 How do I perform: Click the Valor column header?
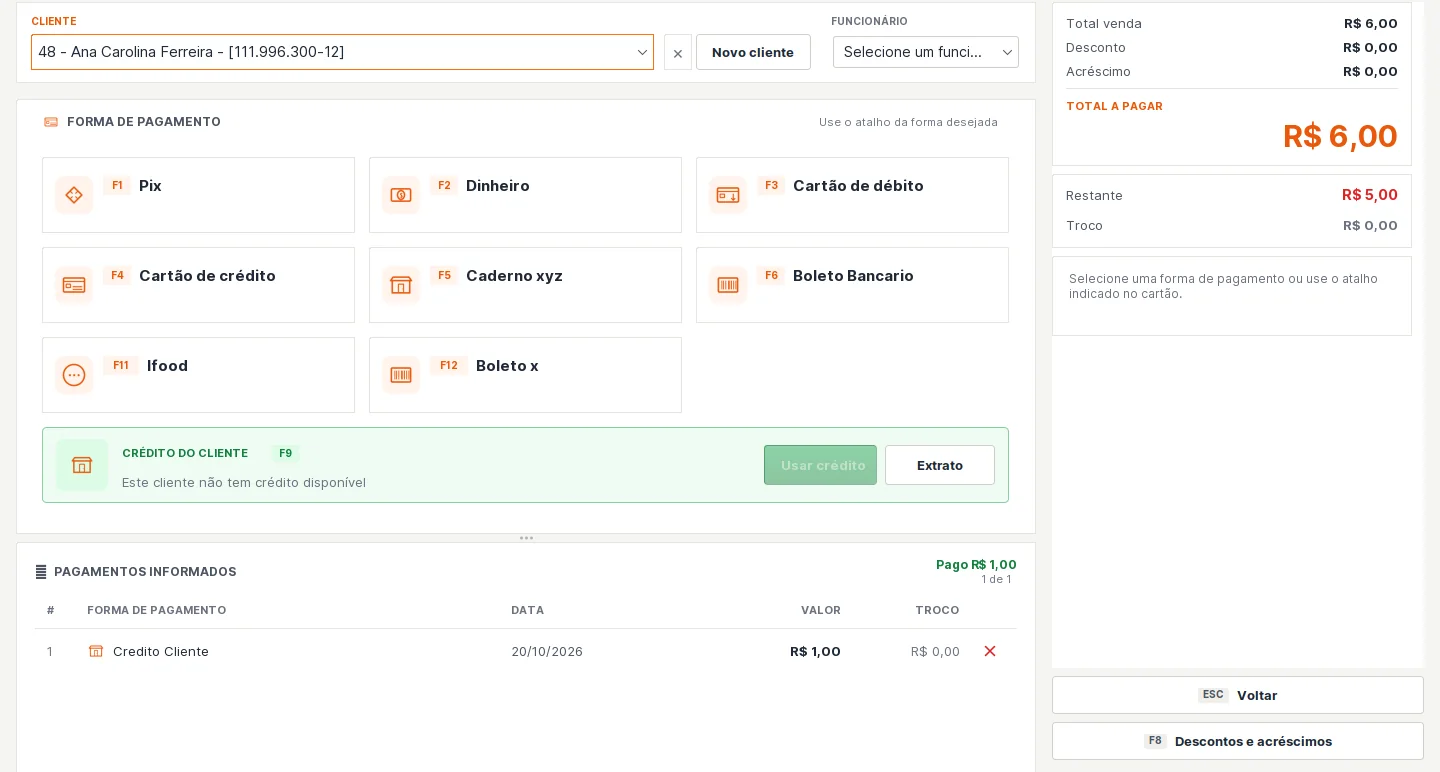(821, 610)
